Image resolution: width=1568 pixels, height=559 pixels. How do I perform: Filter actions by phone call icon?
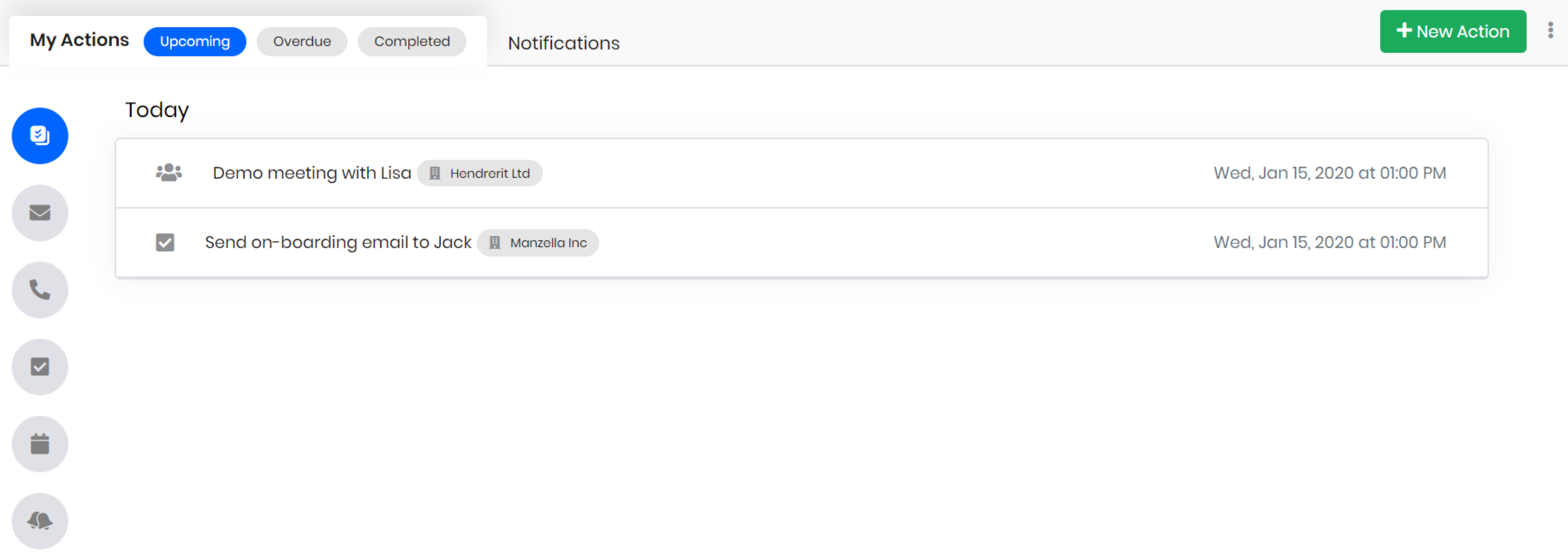pos(40,290)
